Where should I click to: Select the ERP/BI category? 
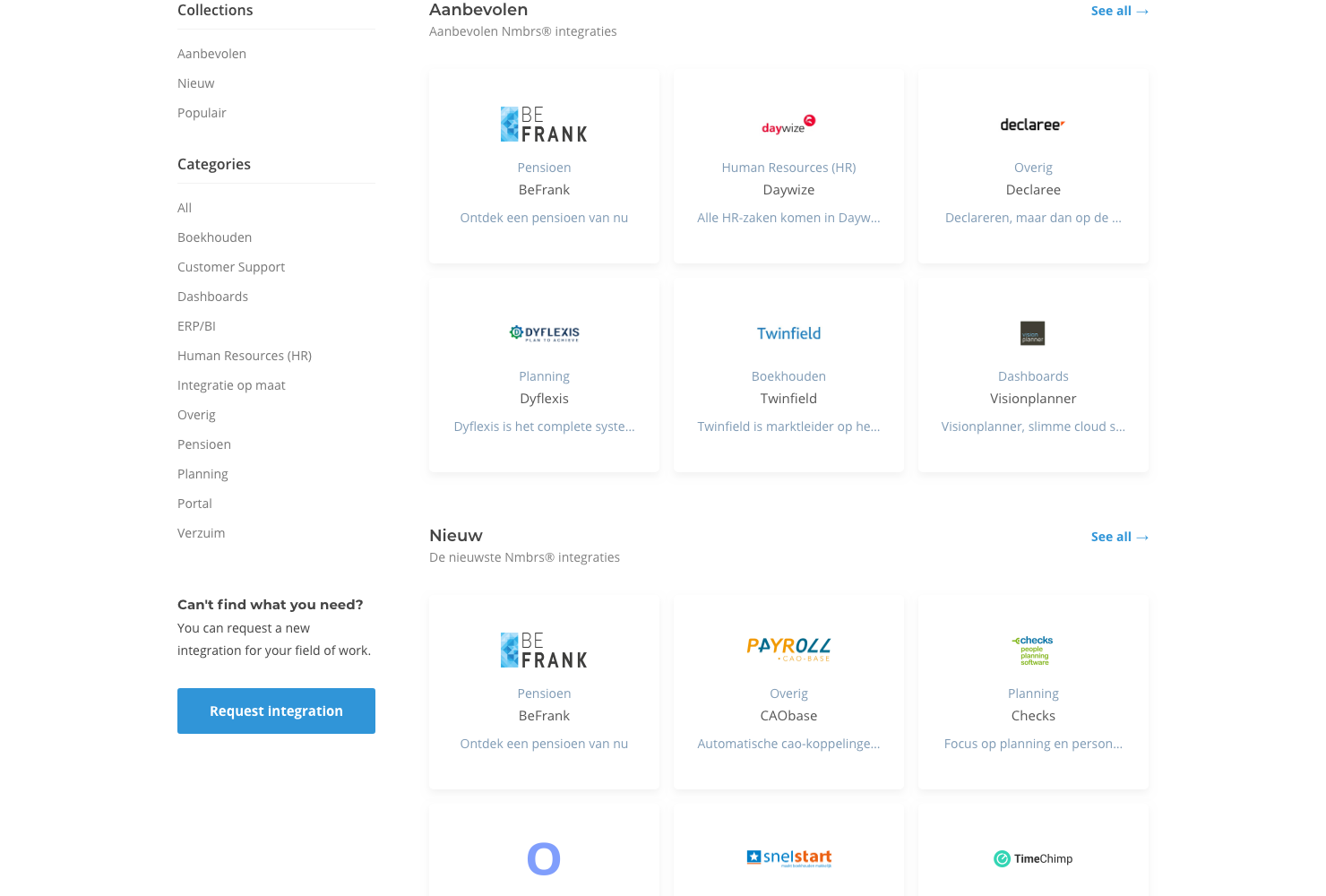point(196,326)
